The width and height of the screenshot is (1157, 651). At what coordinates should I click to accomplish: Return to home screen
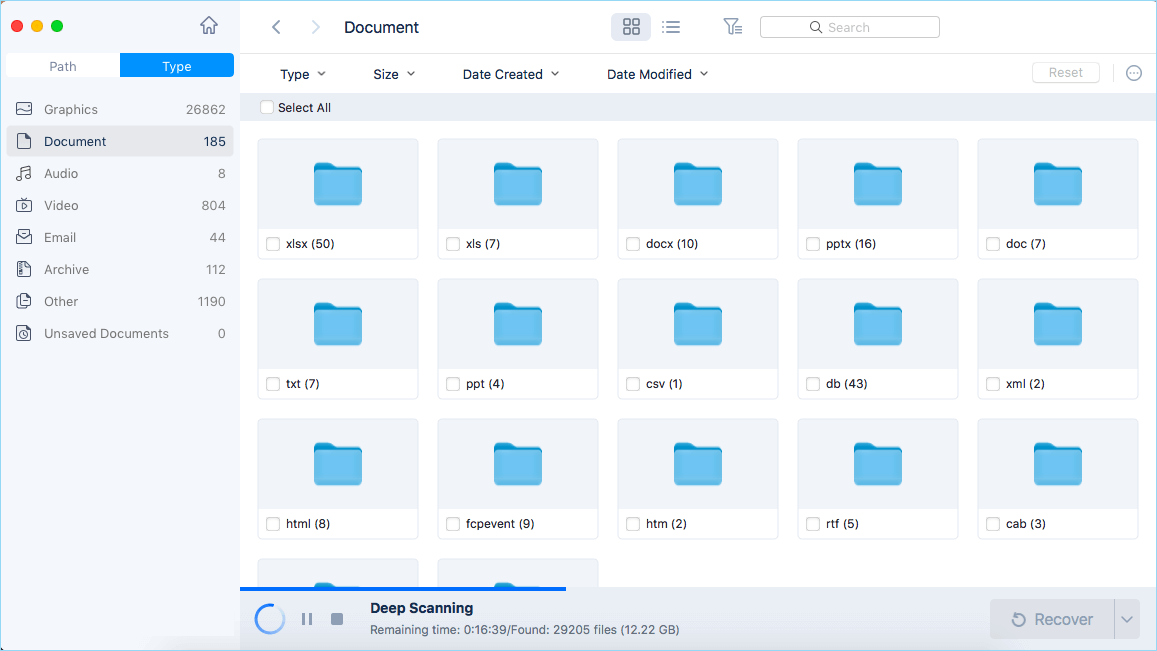coord(208,25)
